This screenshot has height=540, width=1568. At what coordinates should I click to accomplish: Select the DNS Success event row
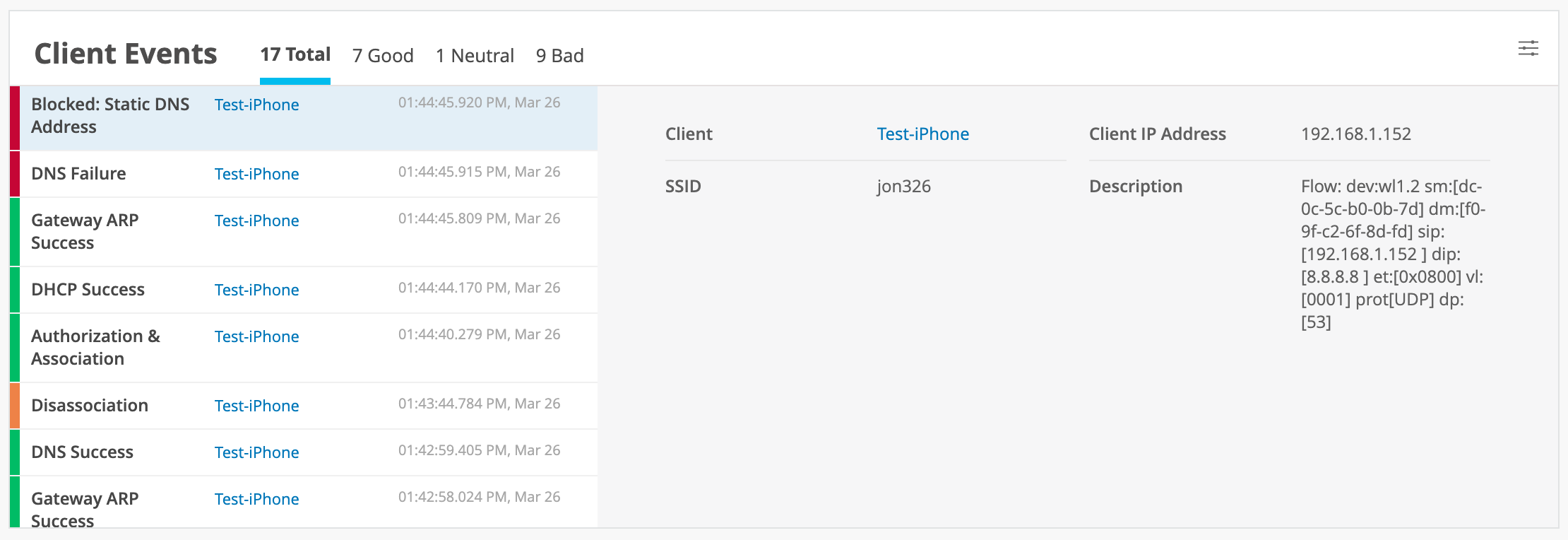(x=82, y=452)
